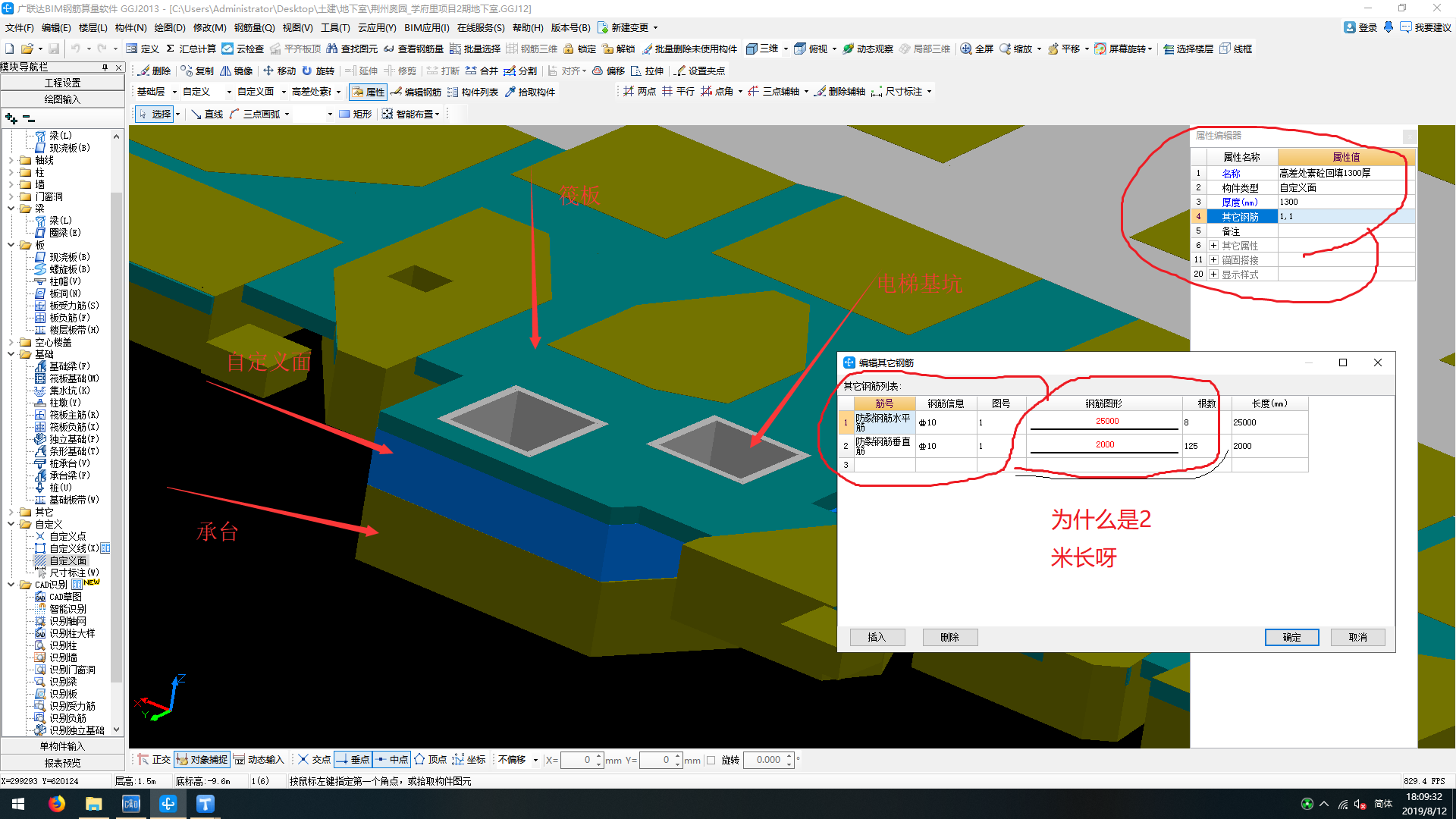
Task: Click 插入 in the rebar dialog
Action: tap(877, 637)
